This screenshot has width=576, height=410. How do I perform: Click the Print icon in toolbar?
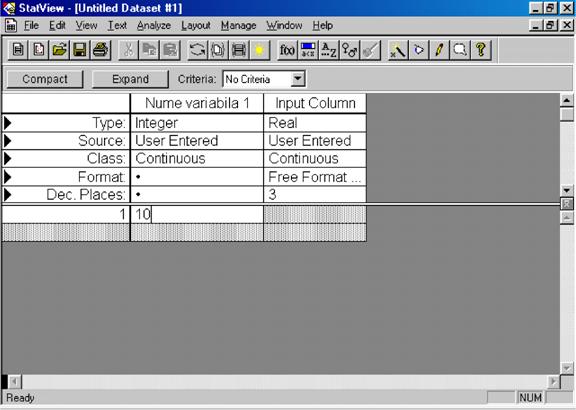click(101, 50)
